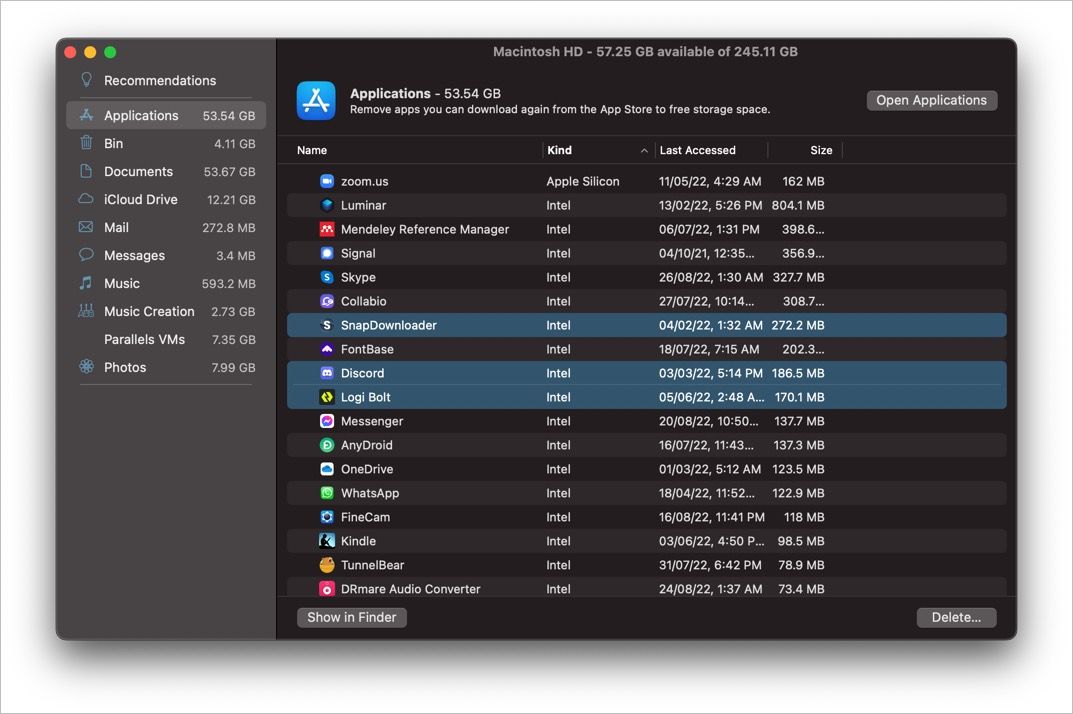Select Parallels VMs in the sidebar
This screenshot has height=714, width=1073.
[x=144, y=340]
